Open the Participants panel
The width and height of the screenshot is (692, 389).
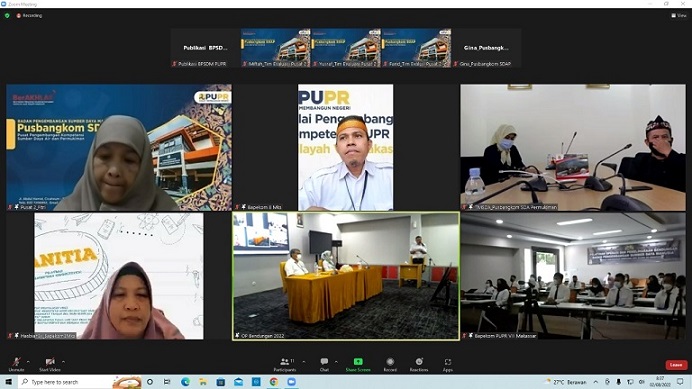pos(285,365)
